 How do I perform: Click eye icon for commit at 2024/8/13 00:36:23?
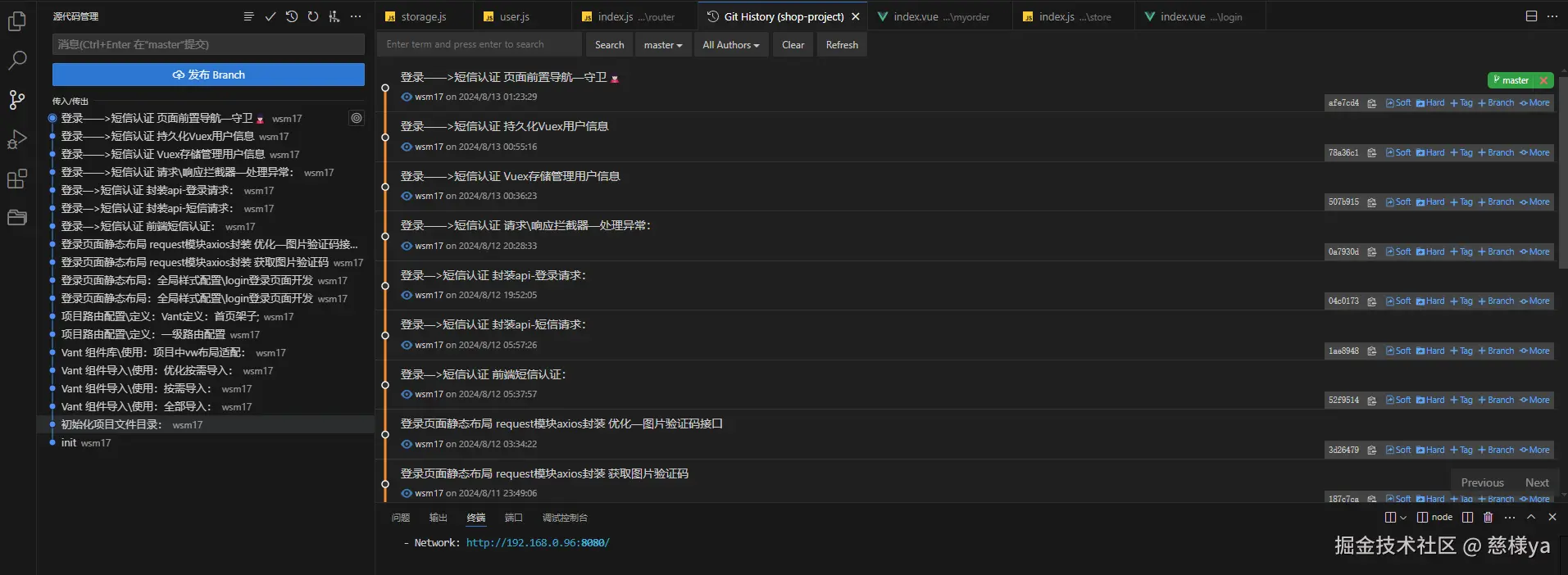click(x=407, y=196)
